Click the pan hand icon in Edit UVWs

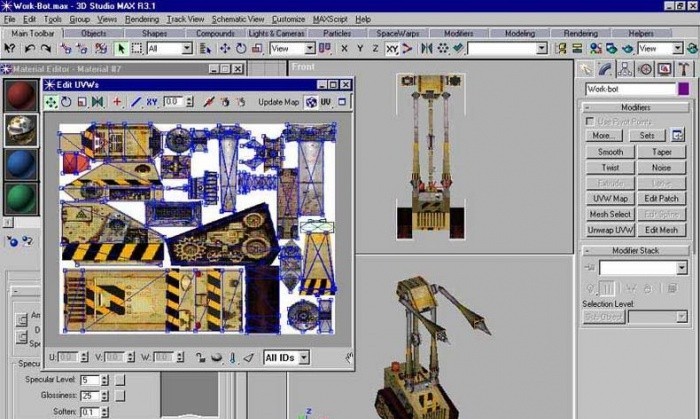pyautogui.click(x=349, y=357)
